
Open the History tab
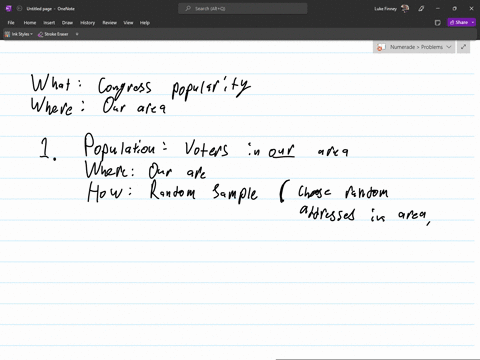coord(87,23)
